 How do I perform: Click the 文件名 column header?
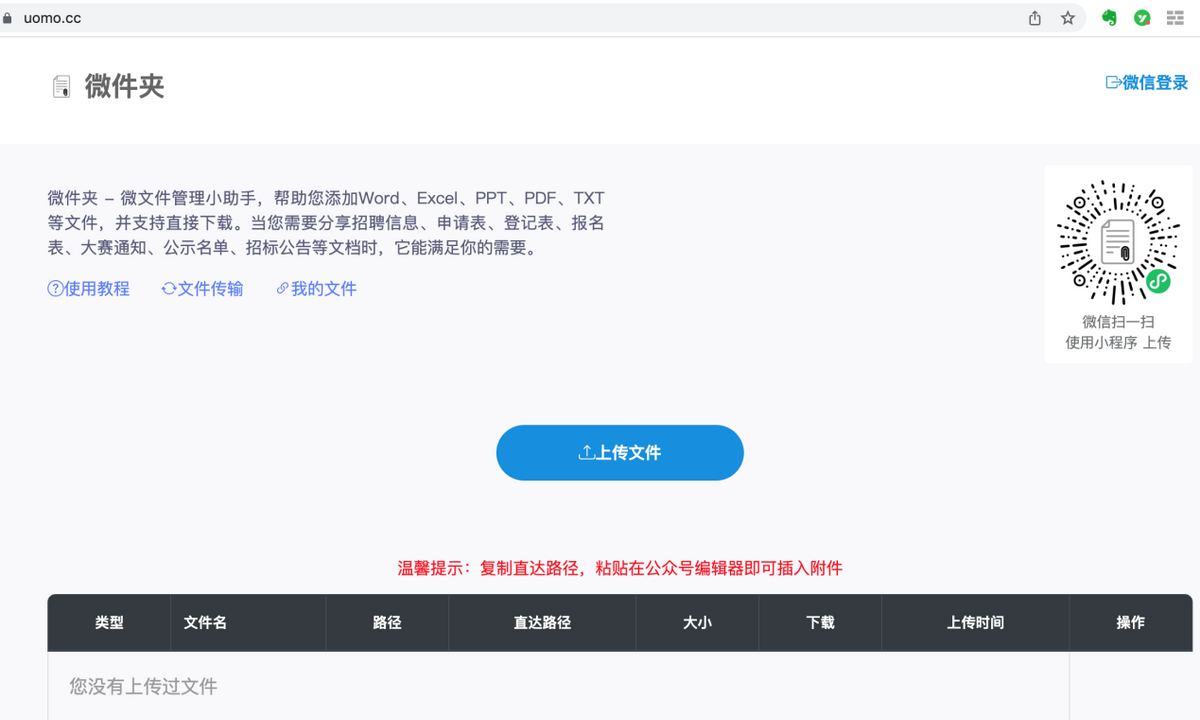coord(206,622)
